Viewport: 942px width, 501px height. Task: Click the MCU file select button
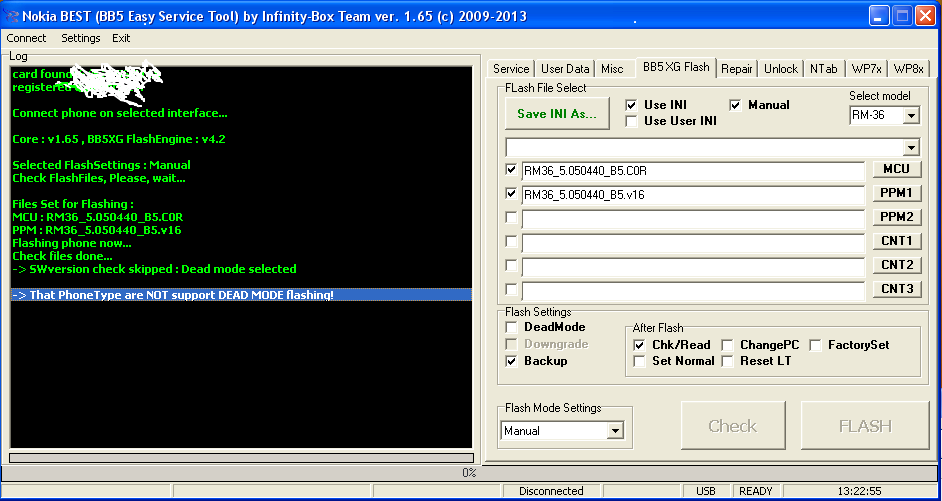tap(896, 169)
